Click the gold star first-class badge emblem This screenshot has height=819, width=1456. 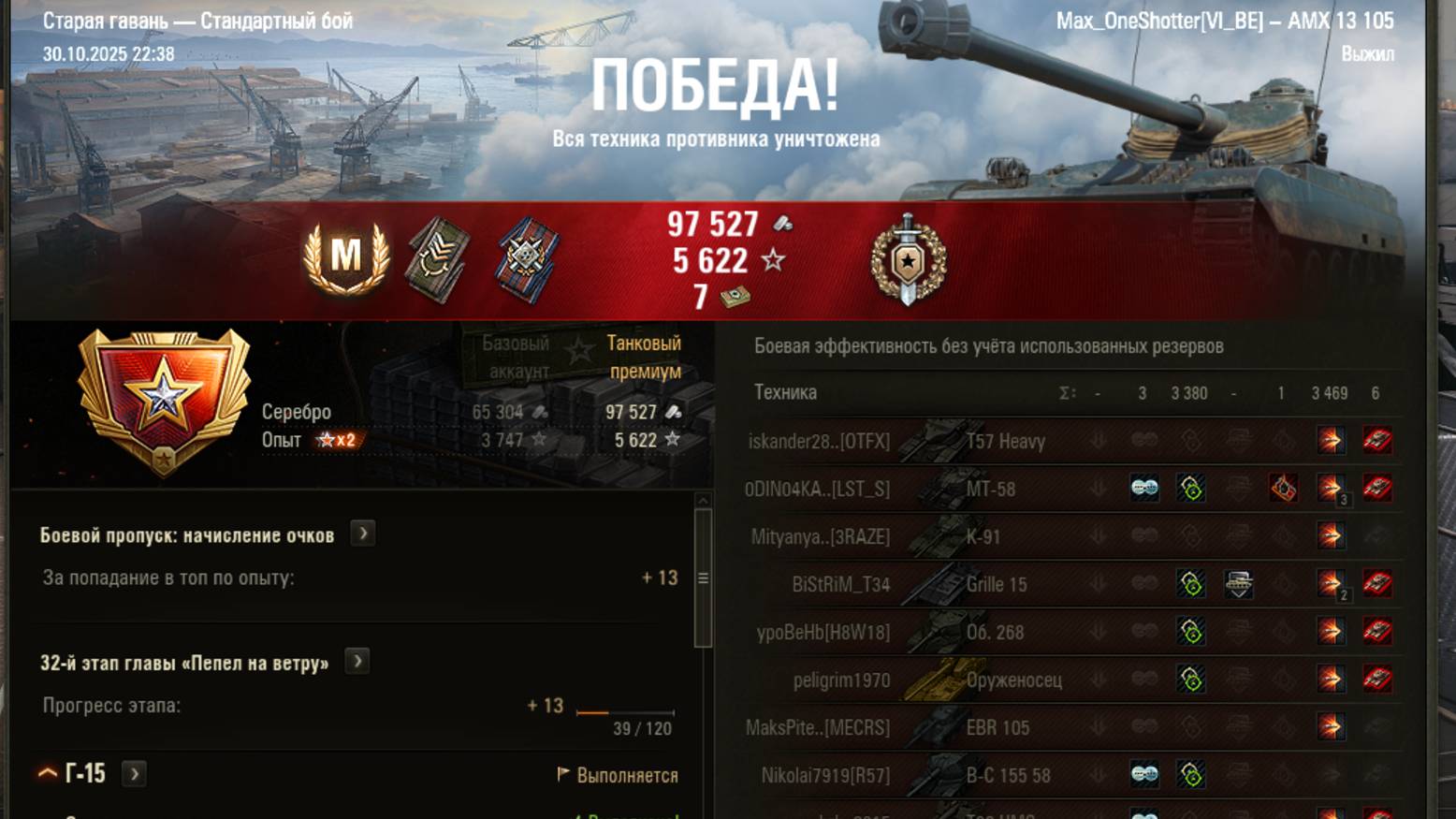(x=164, y=401)
